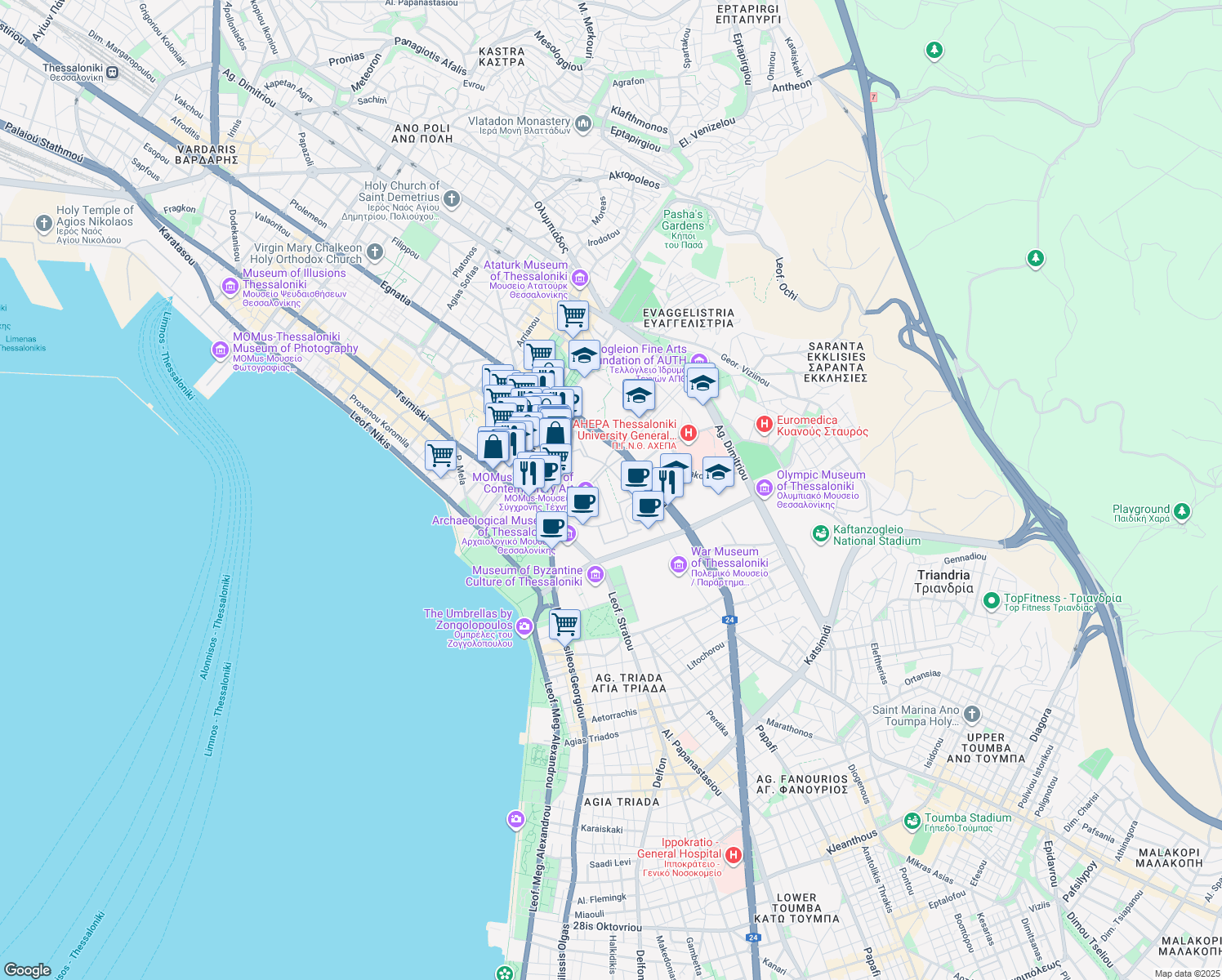The width and height of the screenshot is (1222, 980).
Task: Click the 'Katsimidi' street label
Action: point(818,645)
